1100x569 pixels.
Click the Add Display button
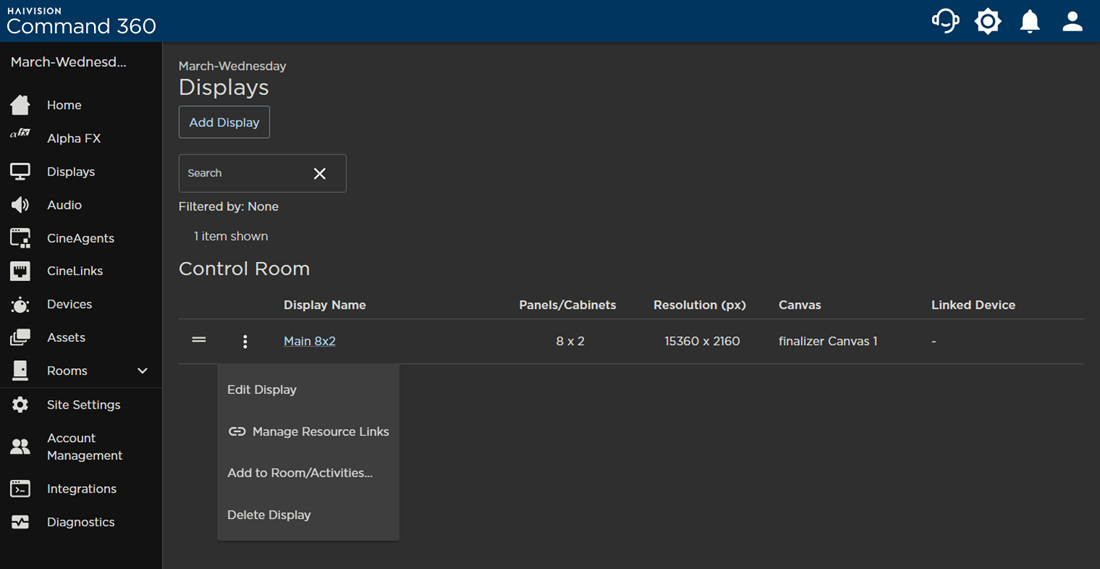224,122
